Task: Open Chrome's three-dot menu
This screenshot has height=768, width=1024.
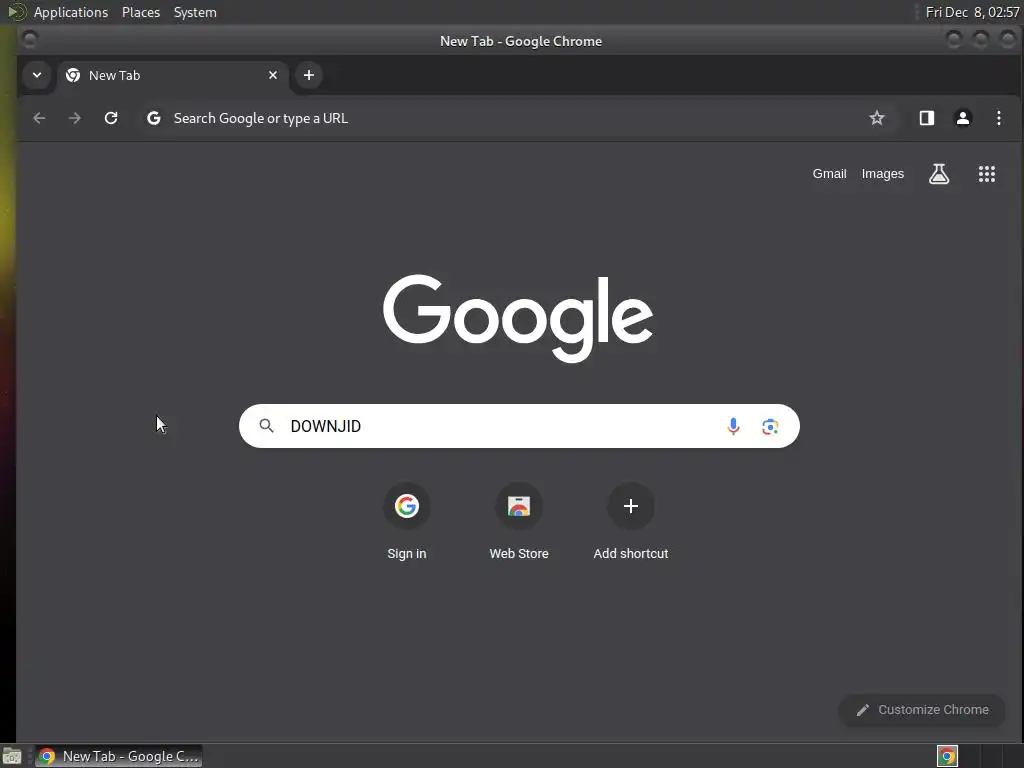Action: tap(999, 118)
